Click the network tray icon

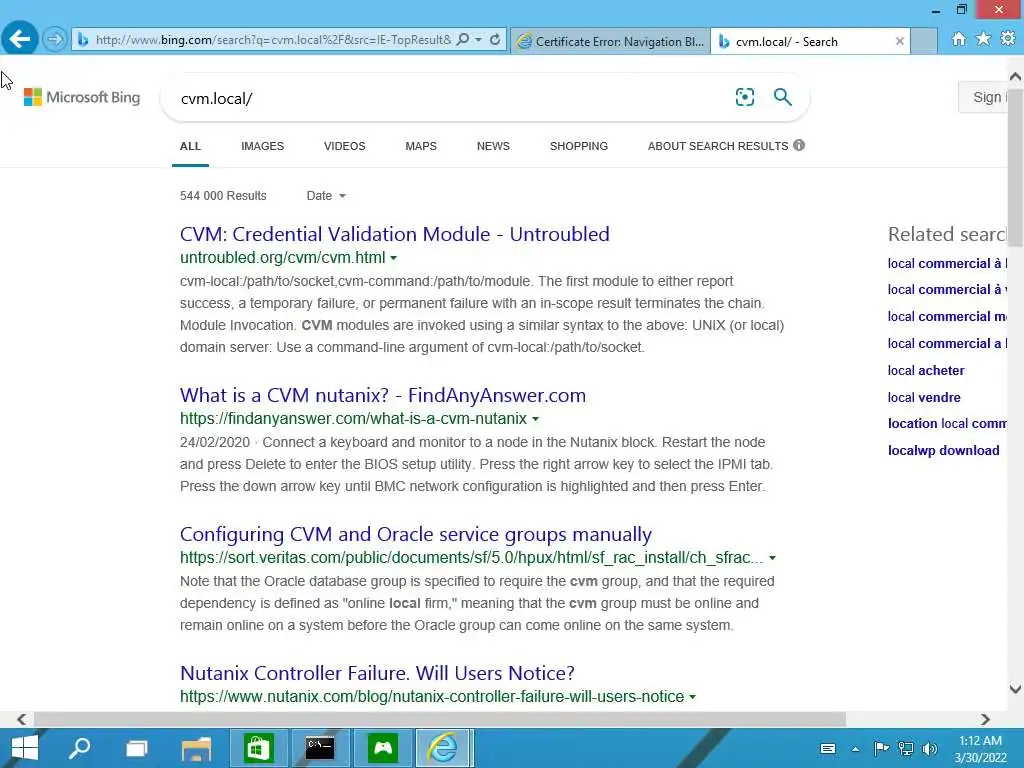point(906,748)
